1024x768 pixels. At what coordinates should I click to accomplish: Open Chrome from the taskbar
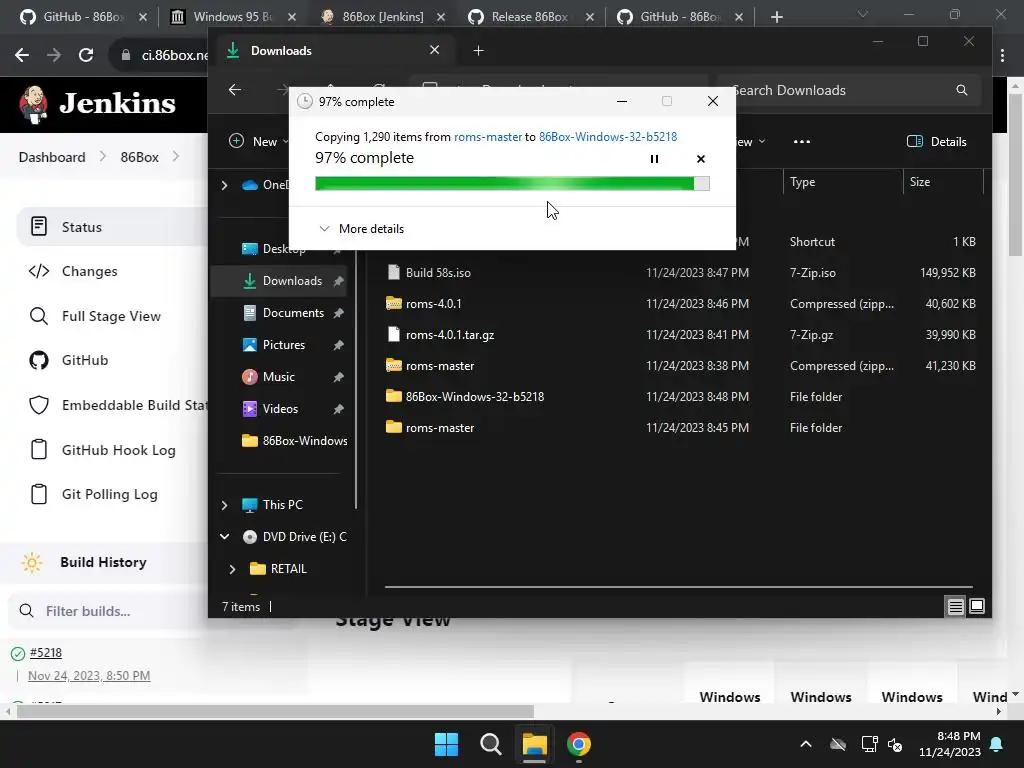[x=579, y=744]
